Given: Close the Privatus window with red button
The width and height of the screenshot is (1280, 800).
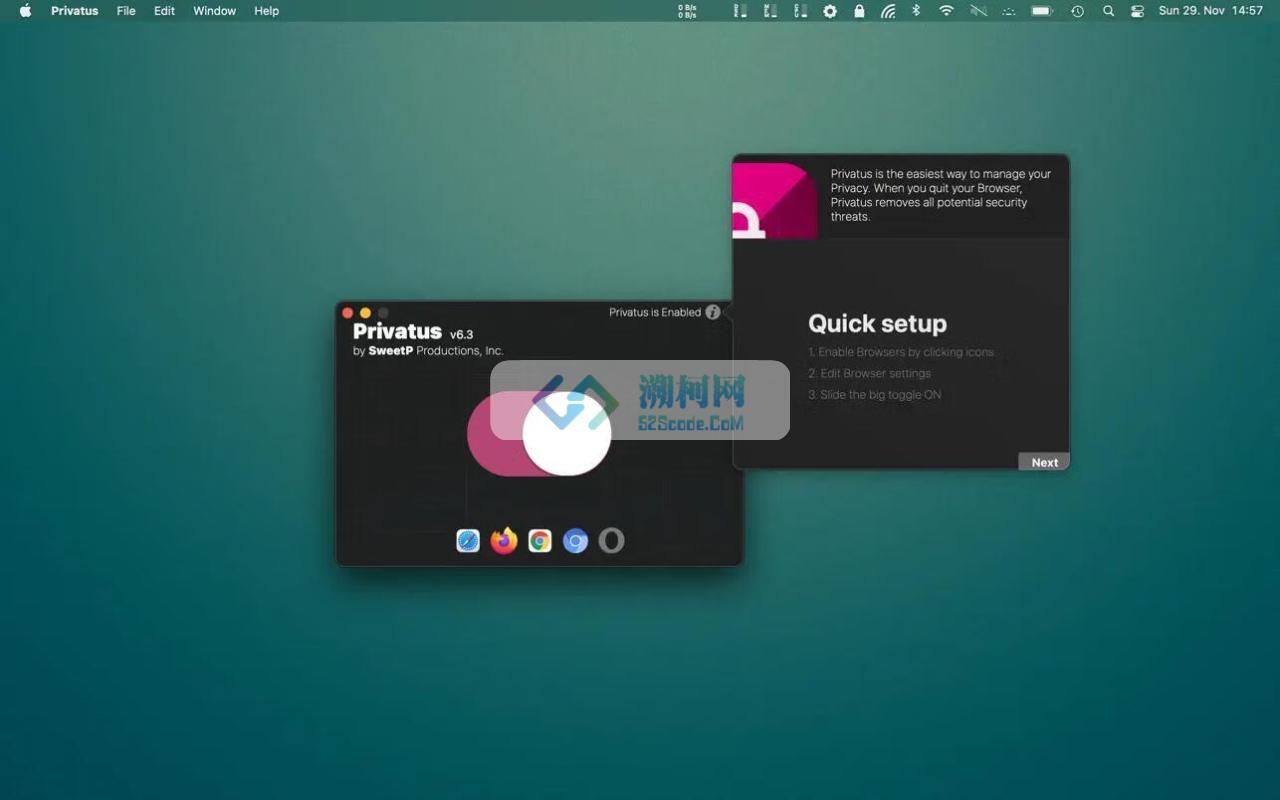Looking at the screenshot, I should point(348,313).
